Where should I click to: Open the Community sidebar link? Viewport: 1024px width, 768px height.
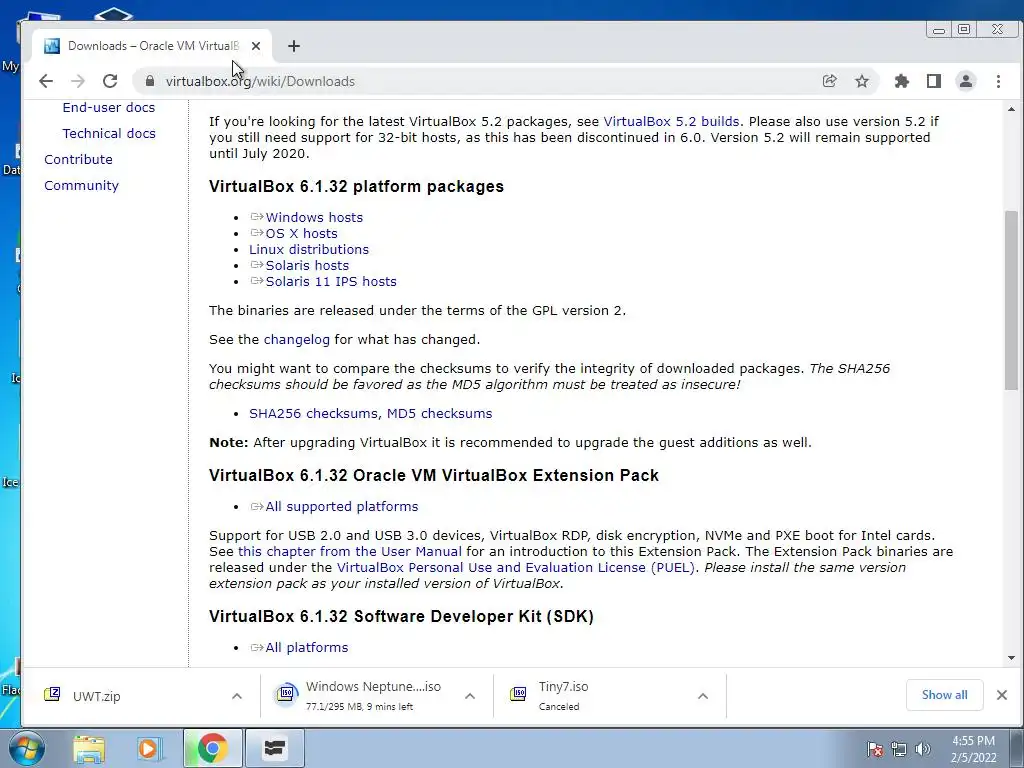click(x=82, y=186)
